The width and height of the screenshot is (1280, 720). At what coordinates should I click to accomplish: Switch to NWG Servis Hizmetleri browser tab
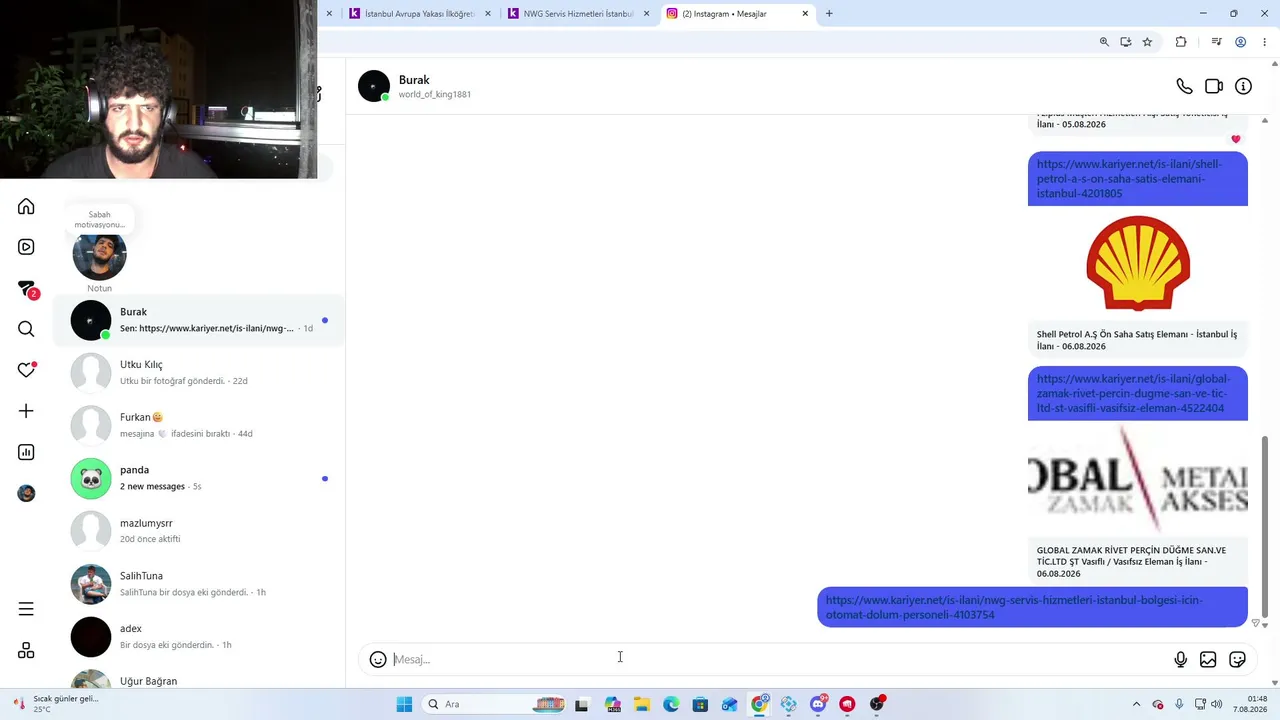click(x=579, y=14)
